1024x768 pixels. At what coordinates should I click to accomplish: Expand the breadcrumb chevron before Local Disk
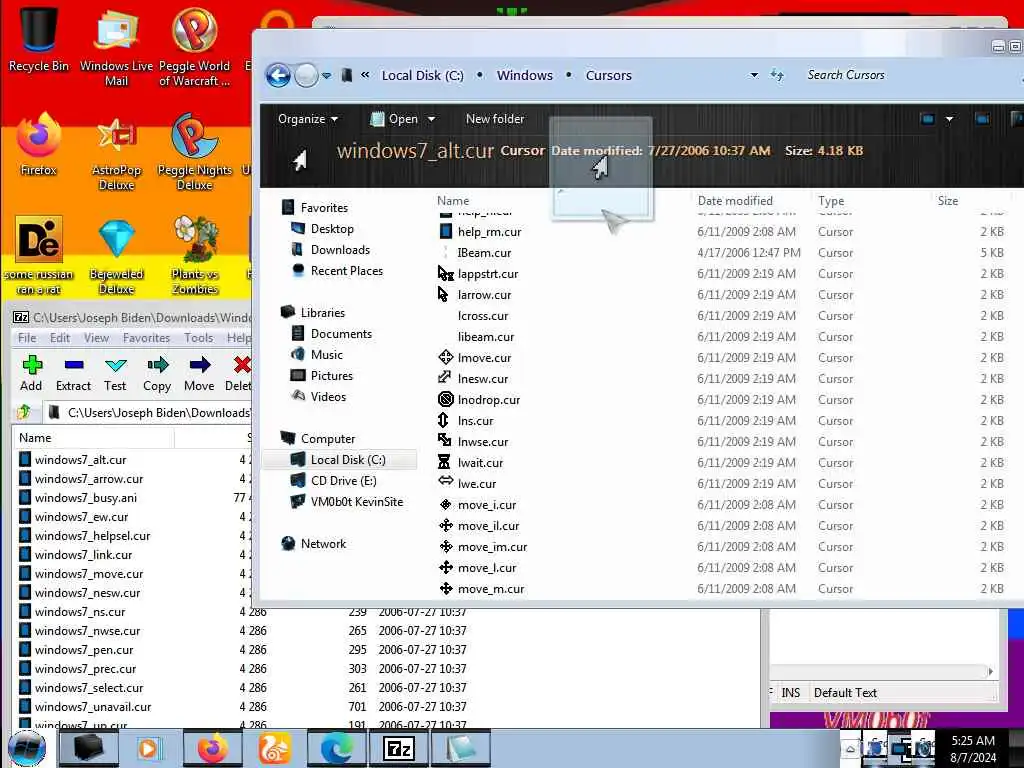[x=365, y=74]
